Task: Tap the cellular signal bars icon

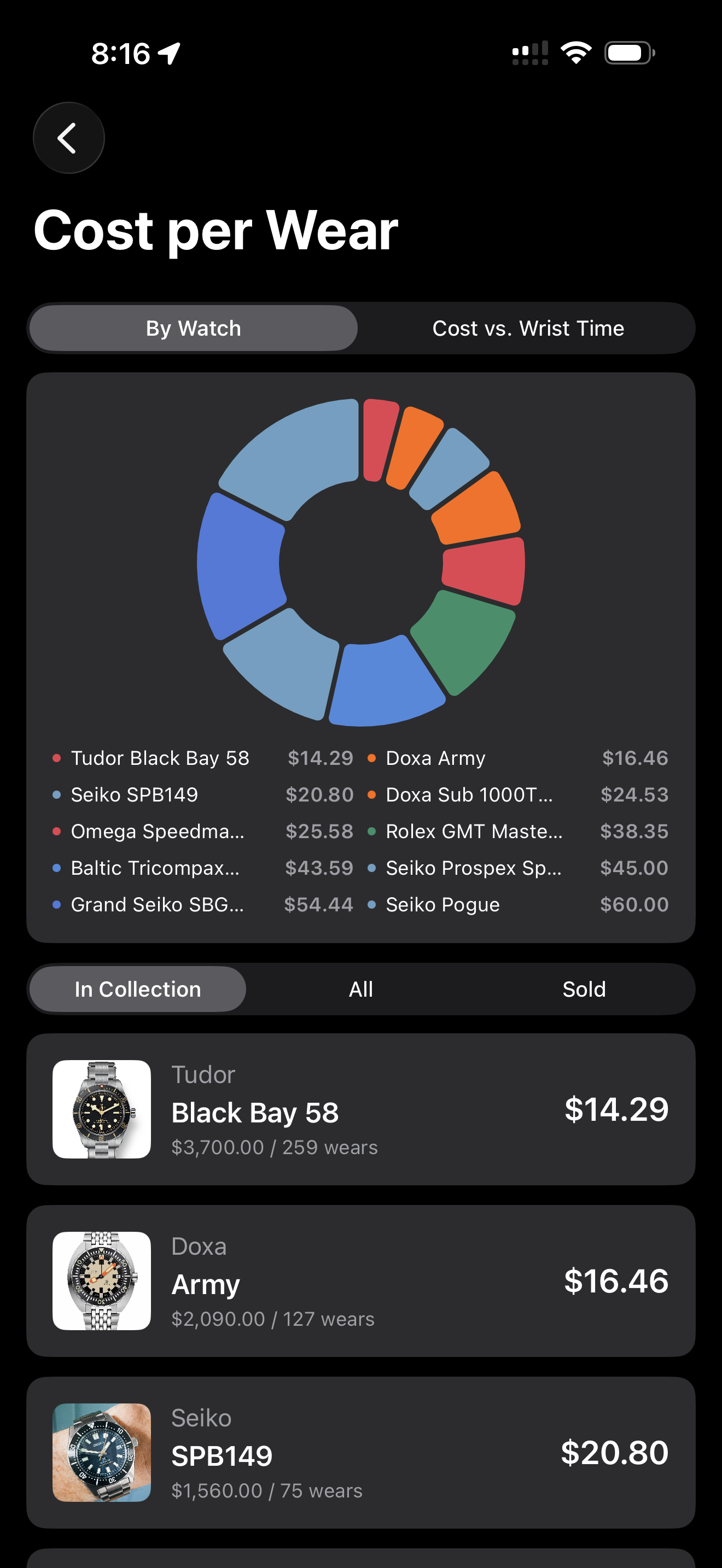Action: pyautogui.click(x=529, y=53)
